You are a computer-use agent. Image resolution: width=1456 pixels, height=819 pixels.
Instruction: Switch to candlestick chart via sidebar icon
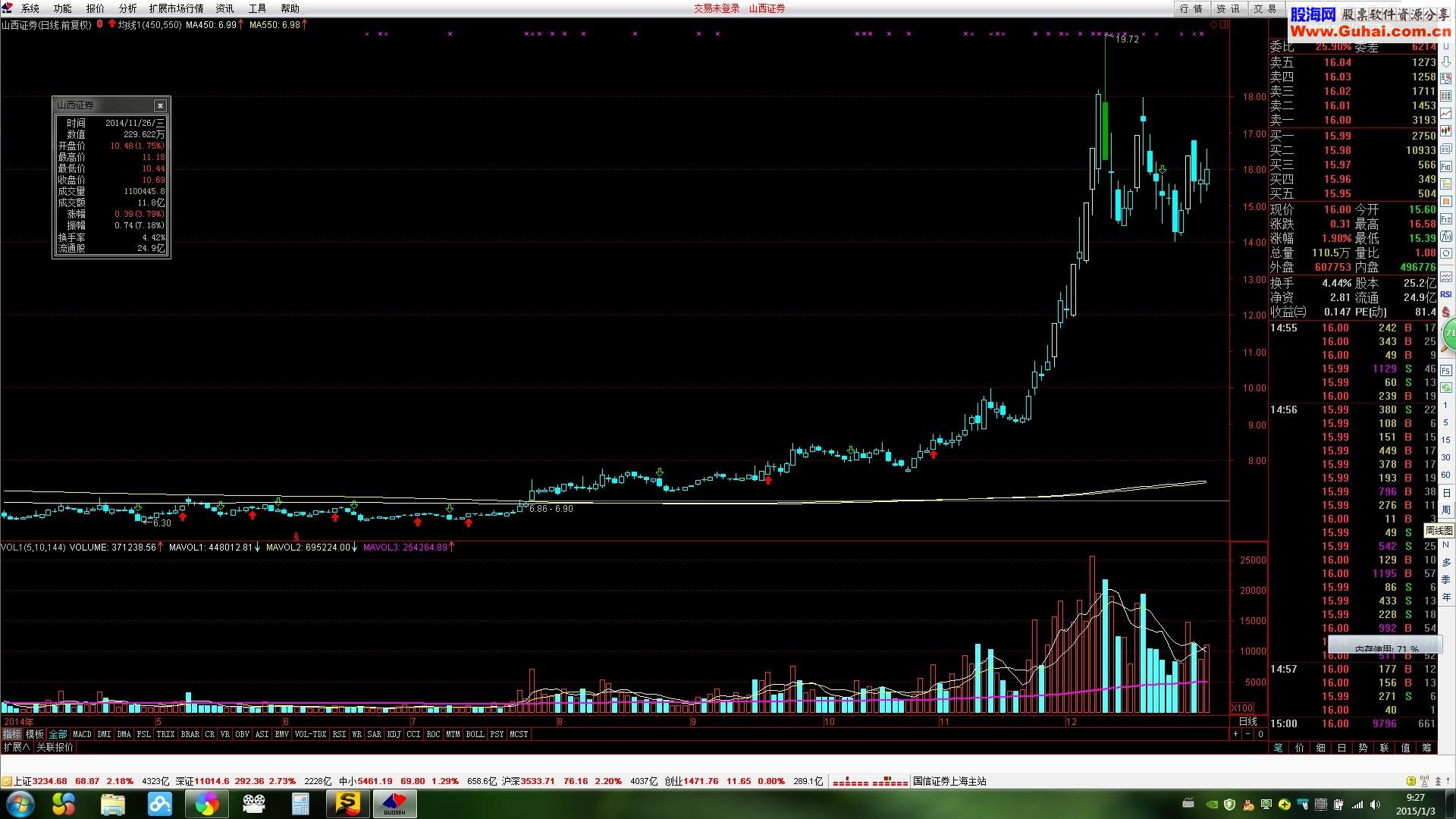tap(1446, 130)
